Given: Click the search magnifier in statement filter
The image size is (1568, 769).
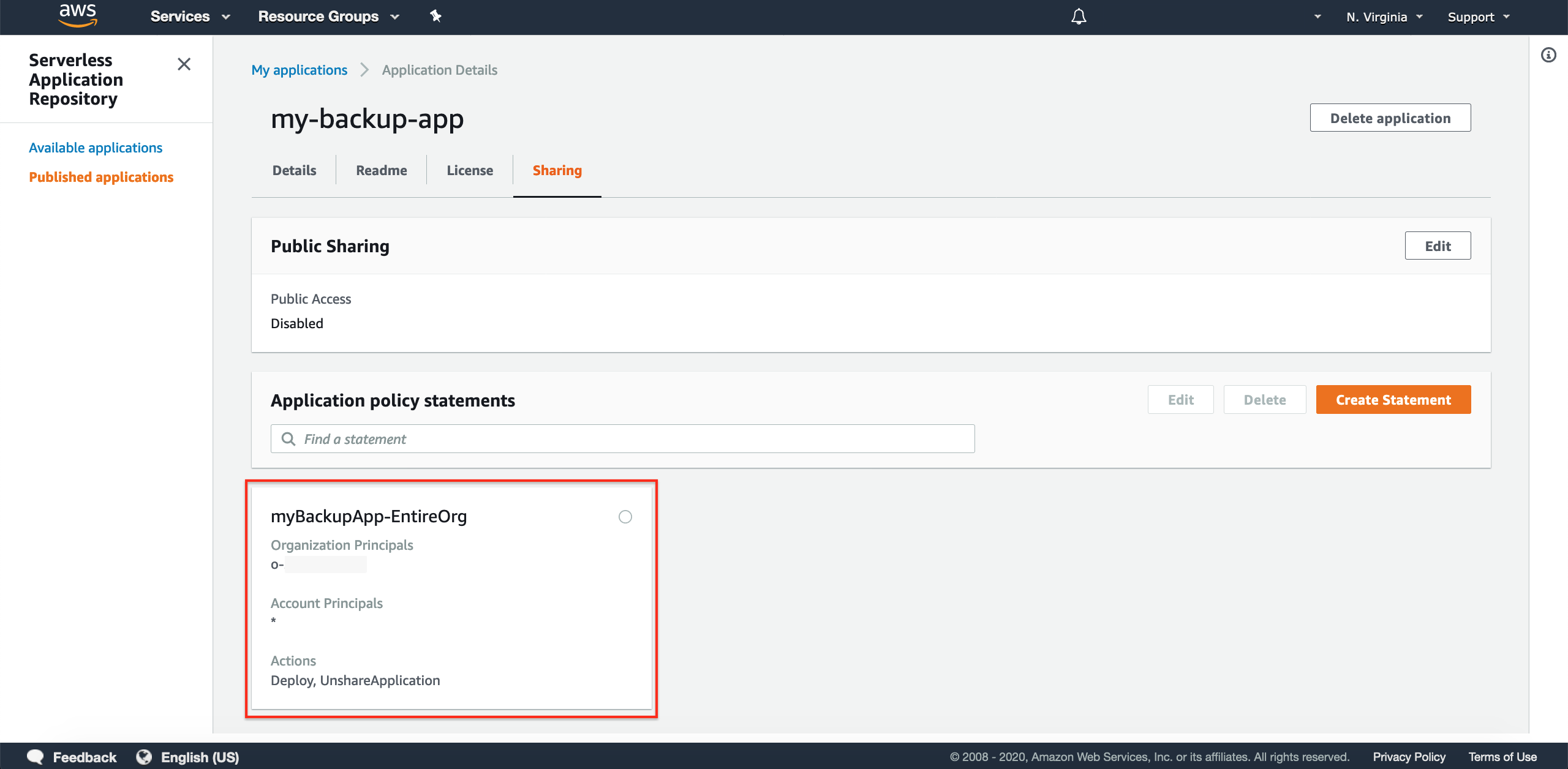Looking at the screenshot, I should (x=288, y=439).
